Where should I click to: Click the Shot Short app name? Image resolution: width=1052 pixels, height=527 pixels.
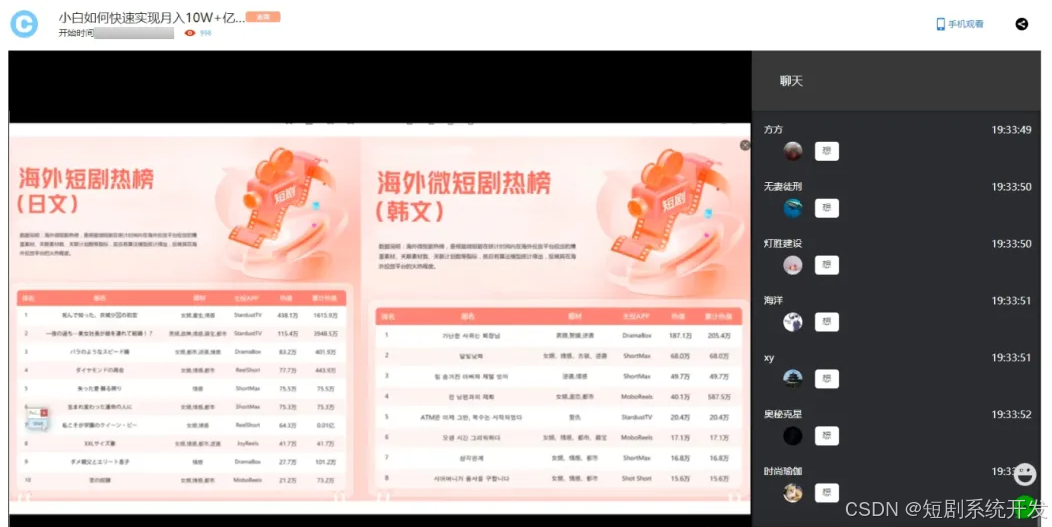click(x=636, y=479)
